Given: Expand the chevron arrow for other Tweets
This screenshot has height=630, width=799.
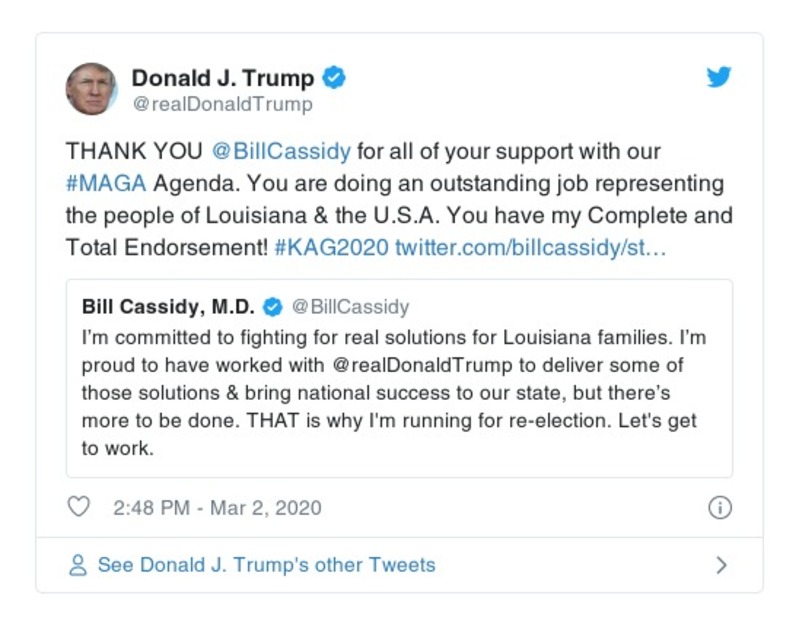Looking at the screenshot, I should 721,565.
